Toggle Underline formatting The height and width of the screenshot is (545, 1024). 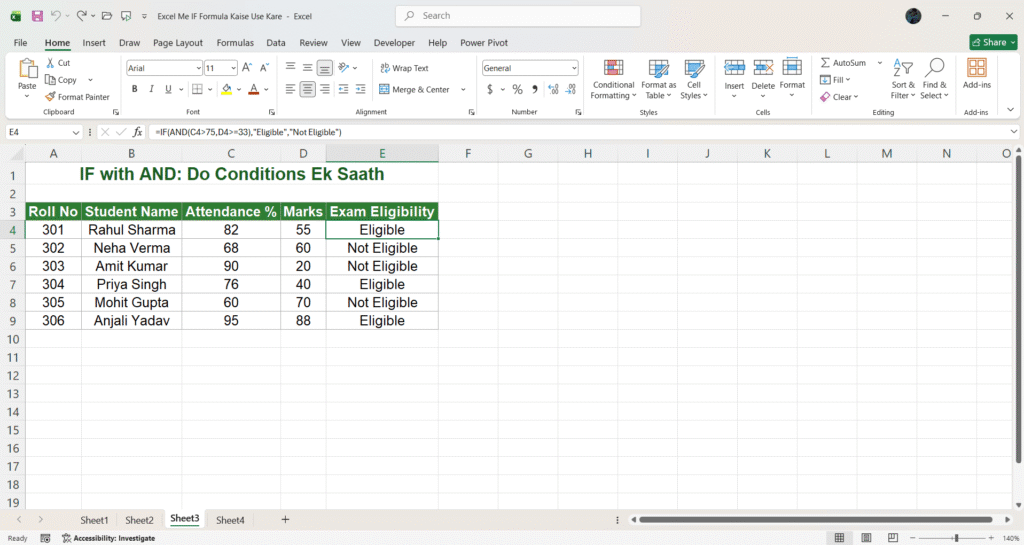tap(168, 89)
